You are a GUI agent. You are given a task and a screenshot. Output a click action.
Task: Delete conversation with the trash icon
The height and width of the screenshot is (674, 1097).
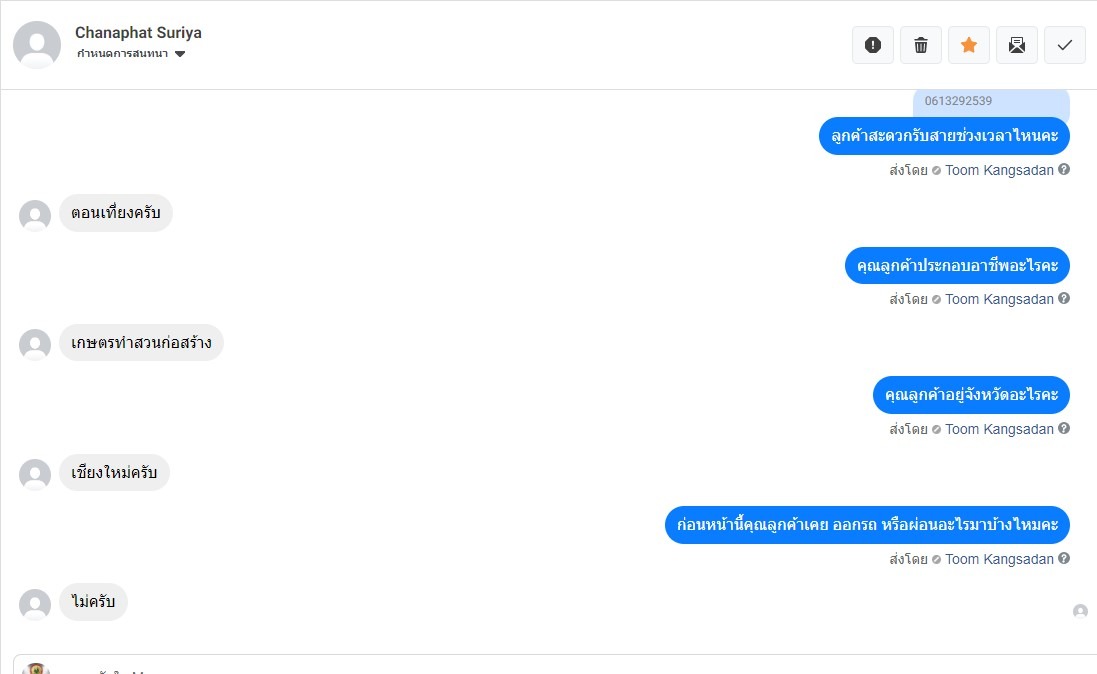(921, 45)
